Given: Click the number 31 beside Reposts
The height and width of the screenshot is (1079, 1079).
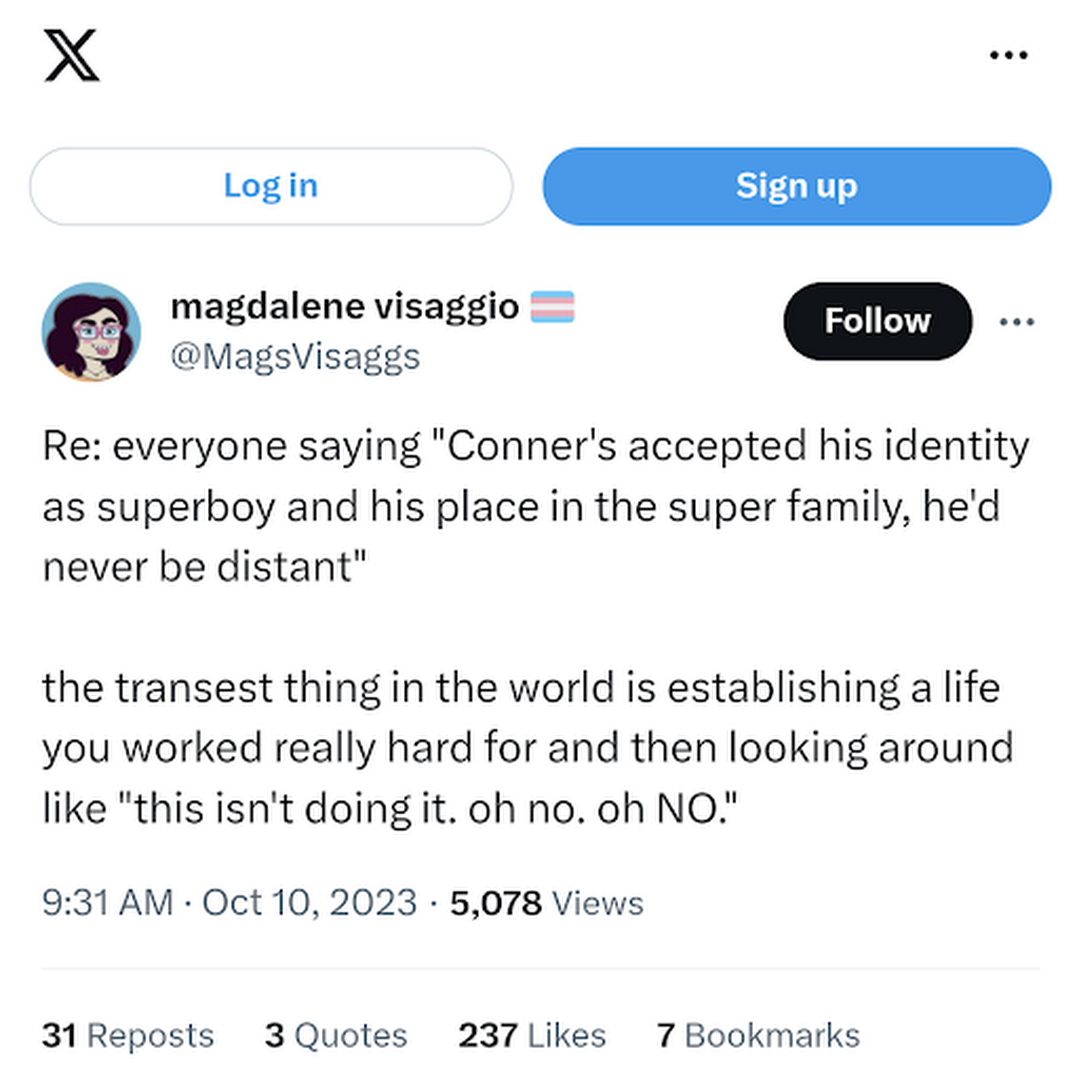Looking at the screenshot, I should 59,1035.
